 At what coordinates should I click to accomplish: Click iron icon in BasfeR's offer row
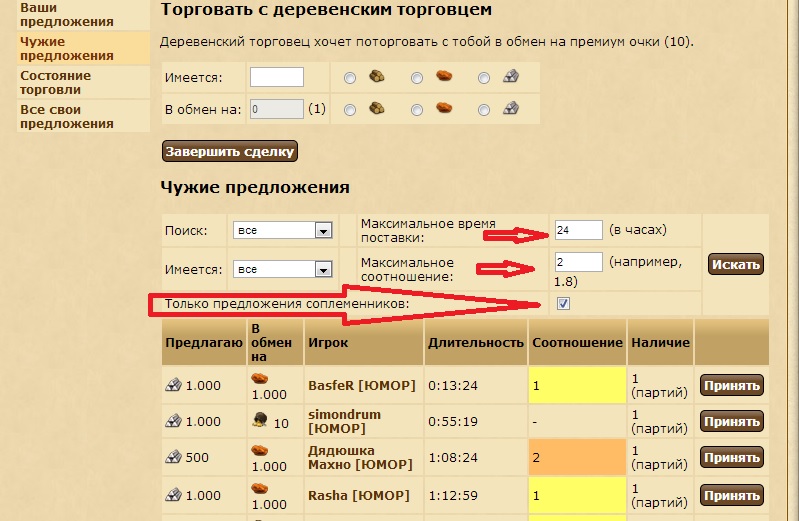coord(173,384)
